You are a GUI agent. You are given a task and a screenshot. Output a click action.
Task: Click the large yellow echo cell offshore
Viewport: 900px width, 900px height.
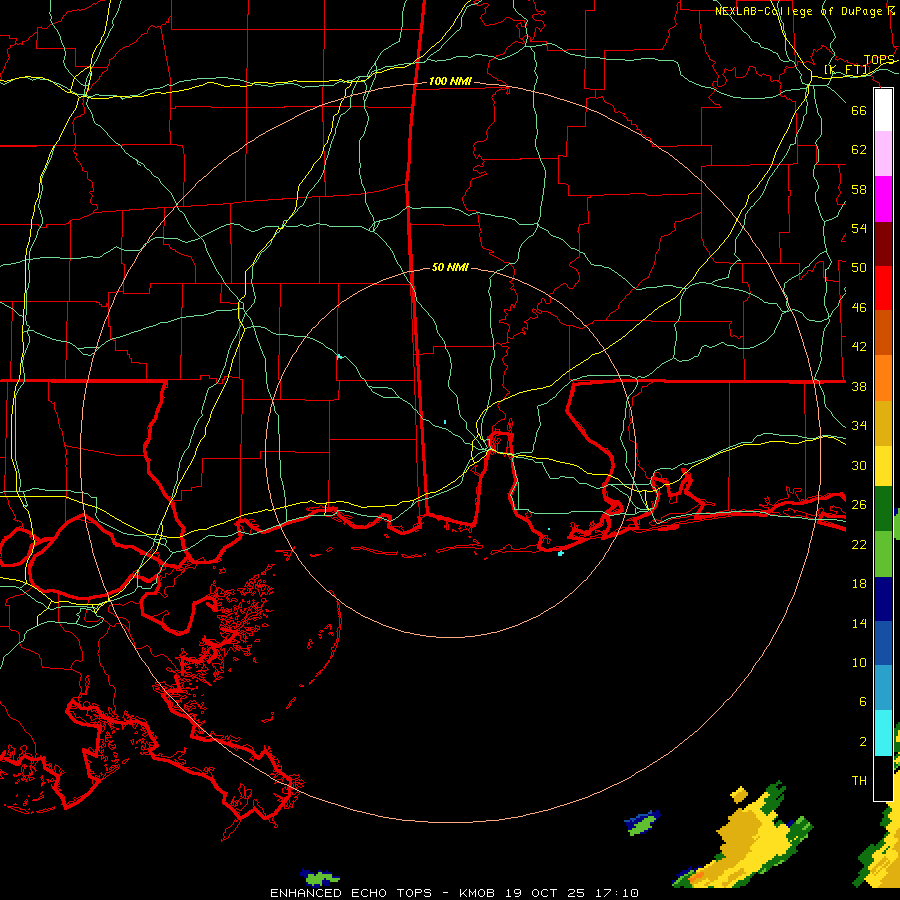click(746, 838)
